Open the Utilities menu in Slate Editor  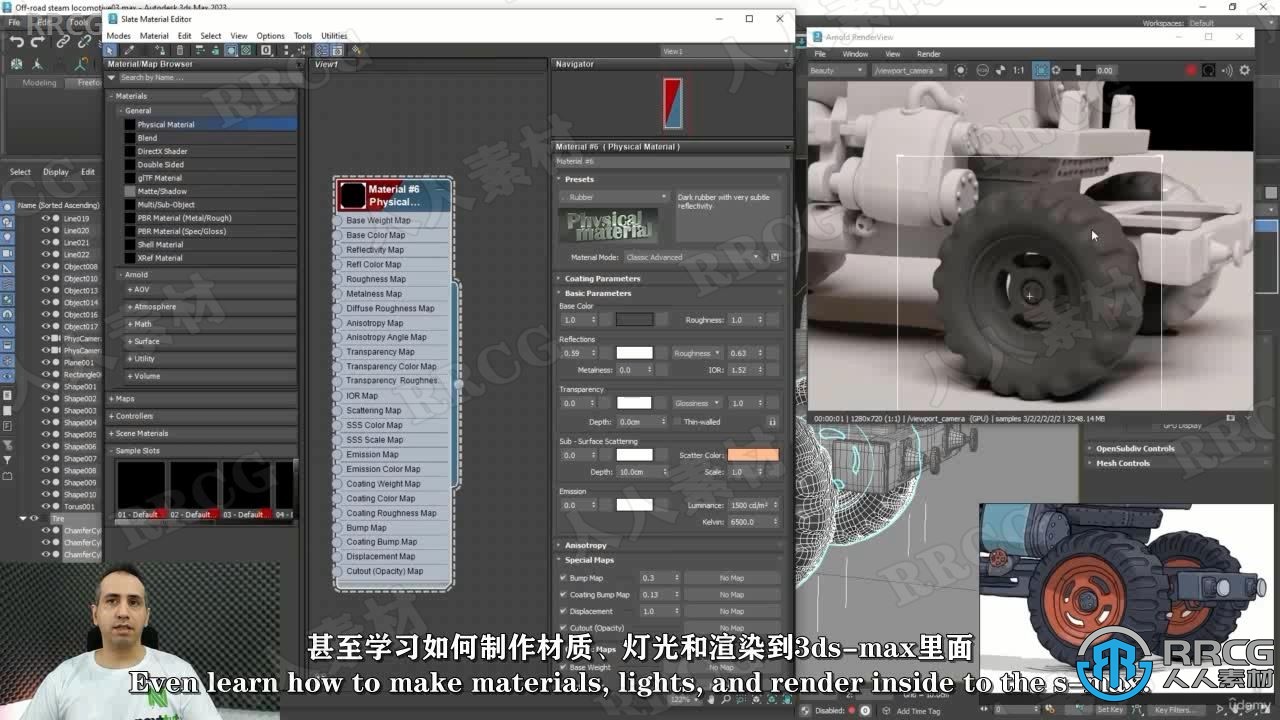click(x=334, y=36)
